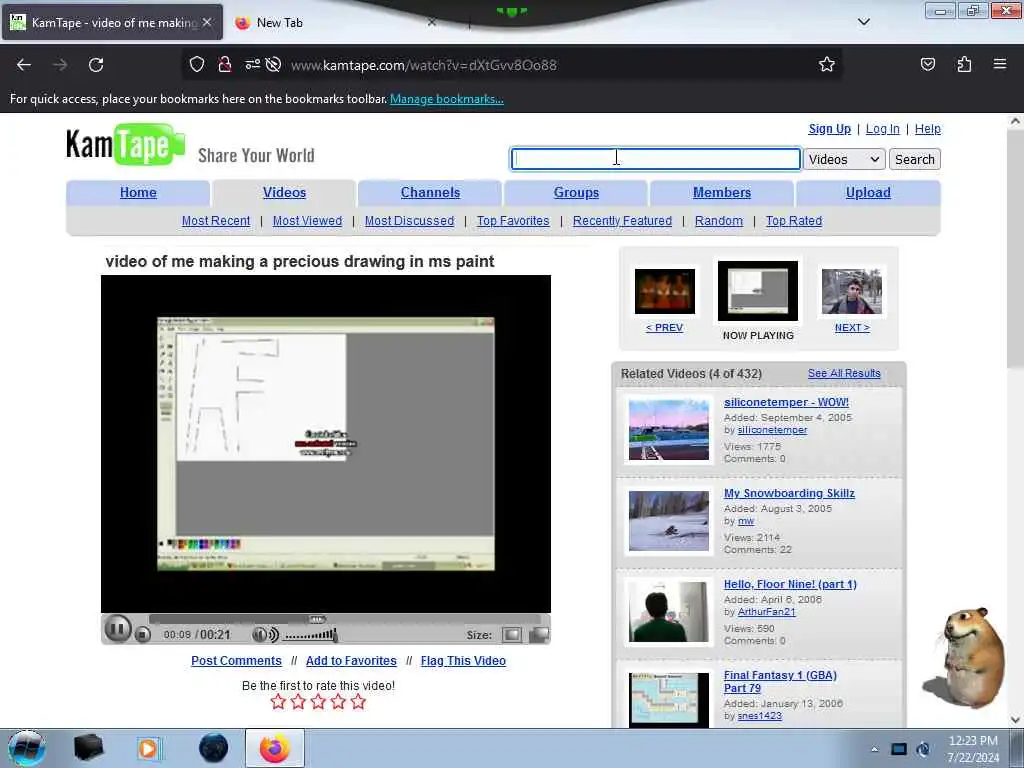The height and width of the screenshot is (768, 1024).
Task: Click the KamTape logo
Action: point(125,144)
